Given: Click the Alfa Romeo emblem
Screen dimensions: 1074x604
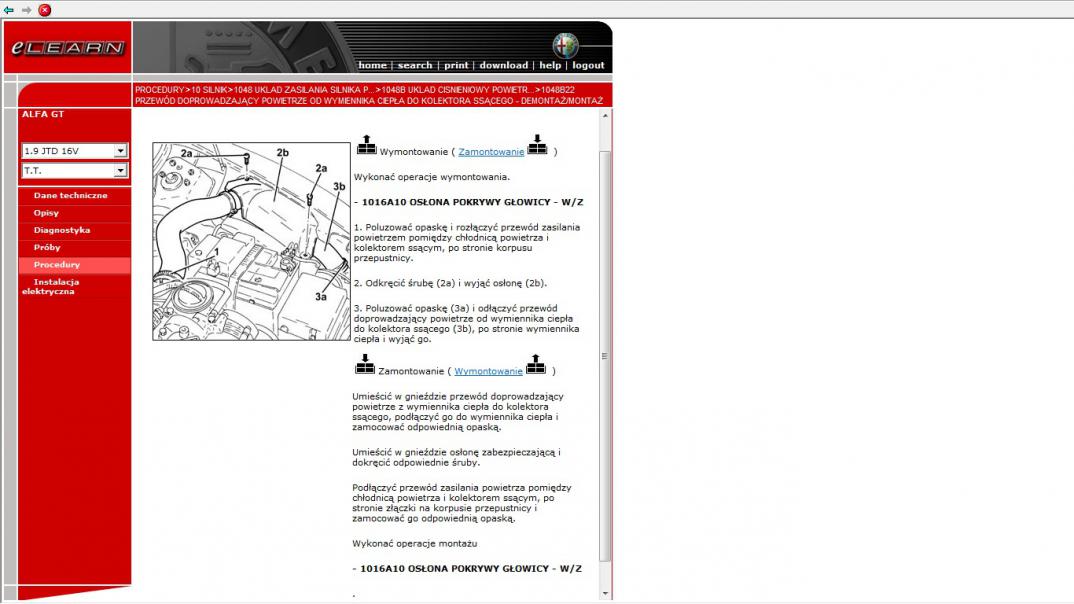Looking at the screenshot, I should pos(565,46).
